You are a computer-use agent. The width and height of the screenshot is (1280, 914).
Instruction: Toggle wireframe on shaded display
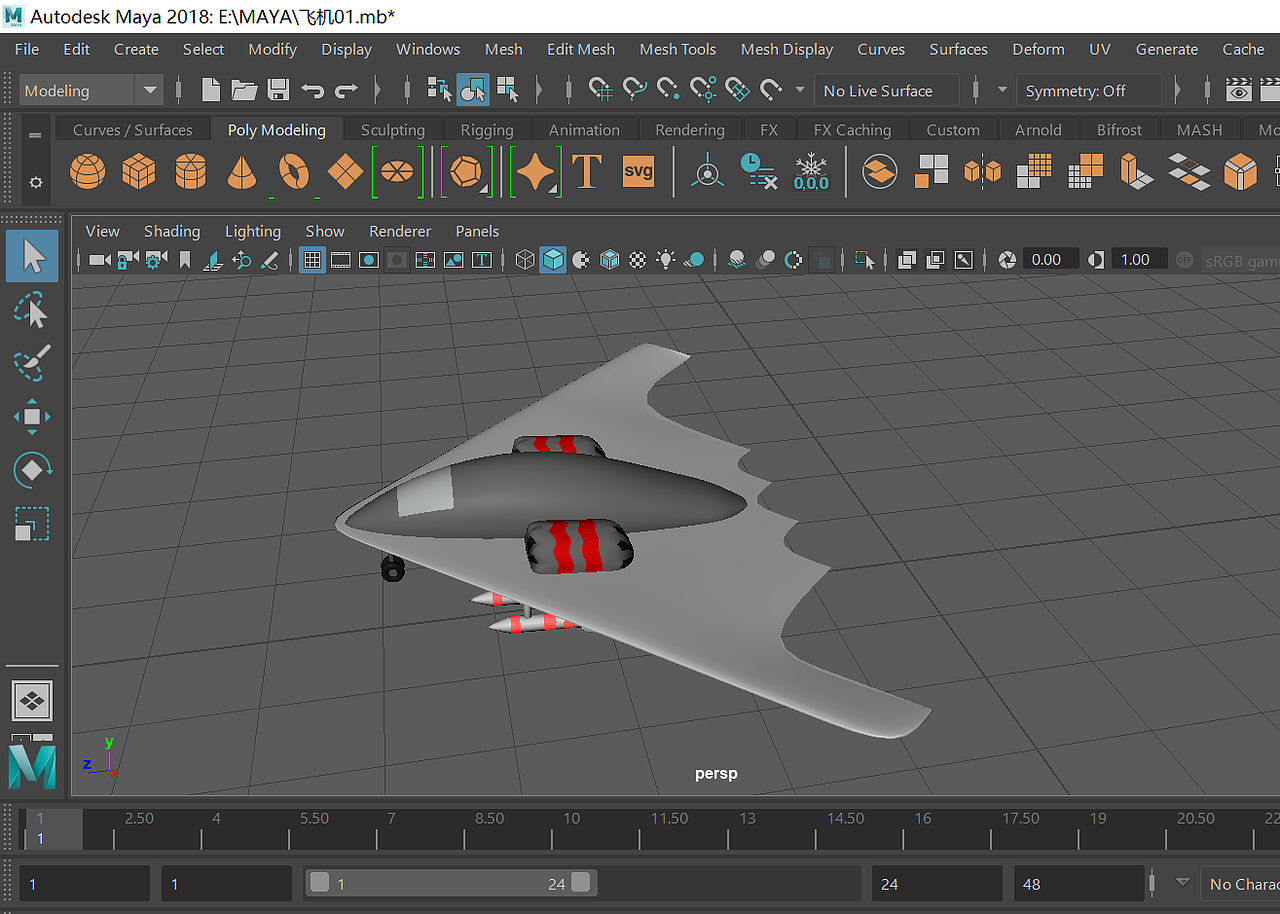tap(610, 260)
